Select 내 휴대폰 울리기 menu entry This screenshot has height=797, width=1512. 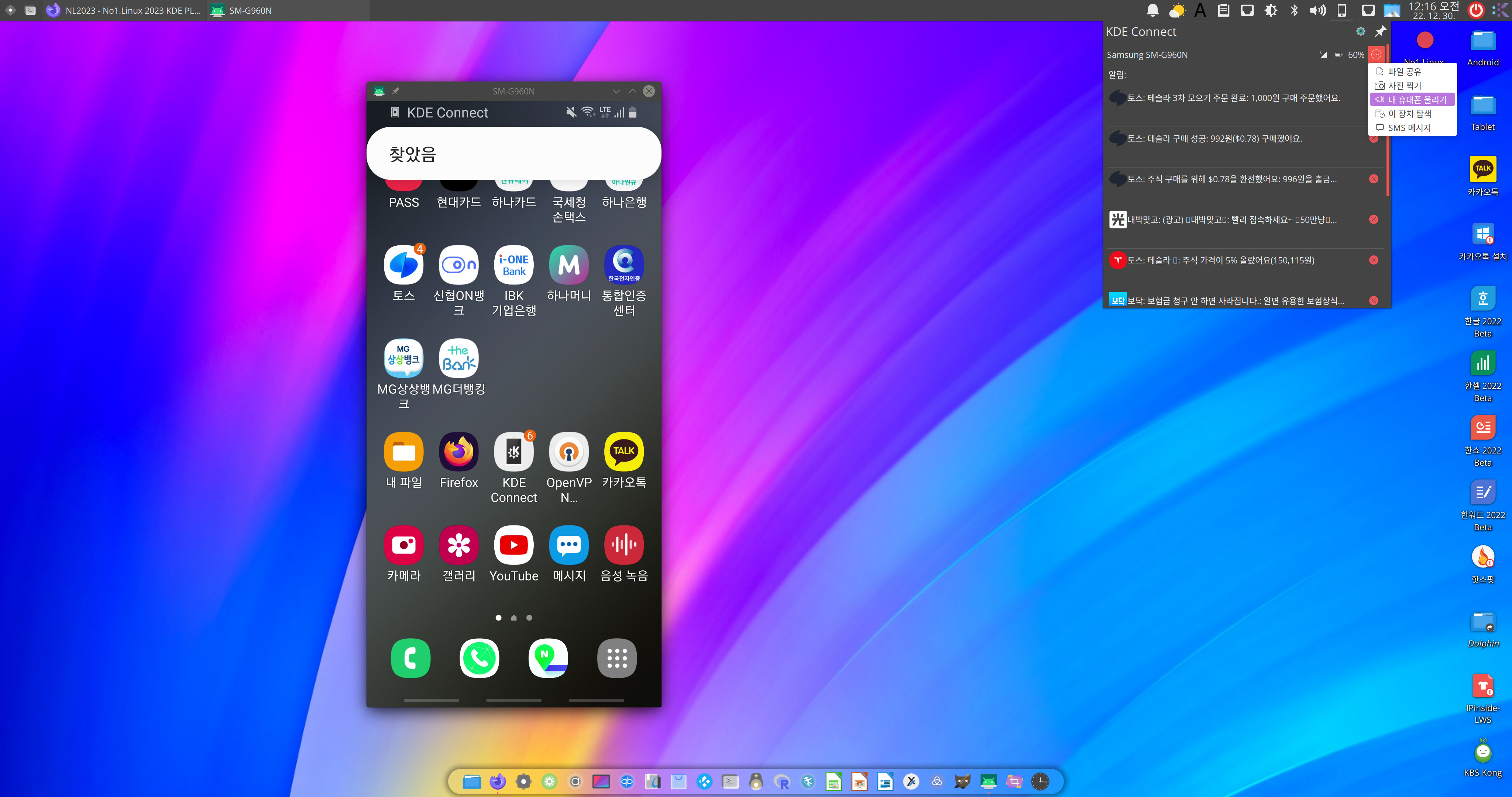point(1412,100)
